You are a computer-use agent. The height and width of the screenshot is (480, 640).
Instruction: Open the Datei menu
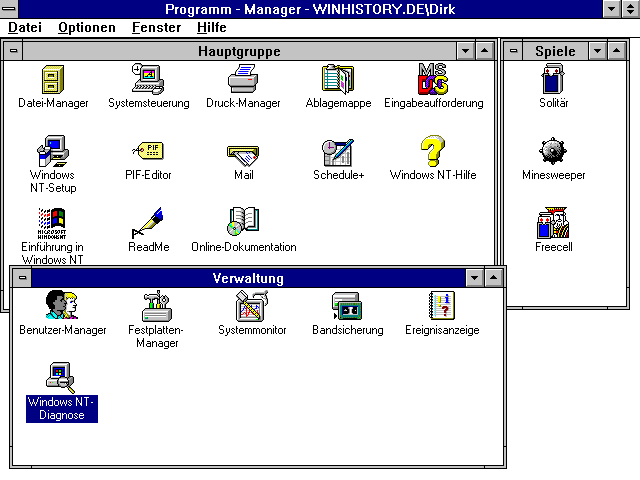coord(25,27)
